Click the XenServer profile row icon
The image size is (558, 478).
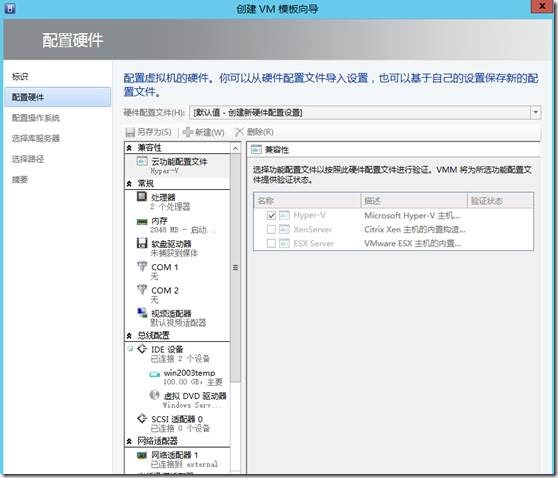pyautogui.click(x=284, y=229)
